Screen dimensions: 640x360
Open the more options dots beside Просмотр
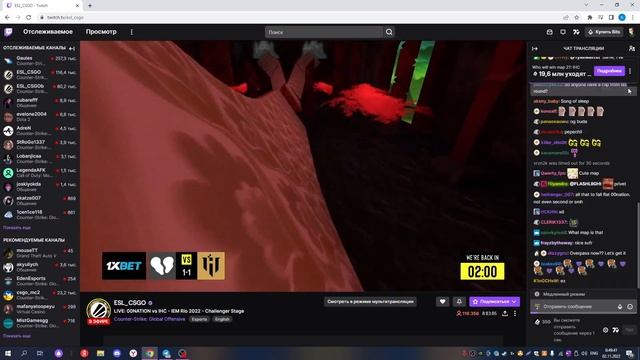click(x=131, y=32)
